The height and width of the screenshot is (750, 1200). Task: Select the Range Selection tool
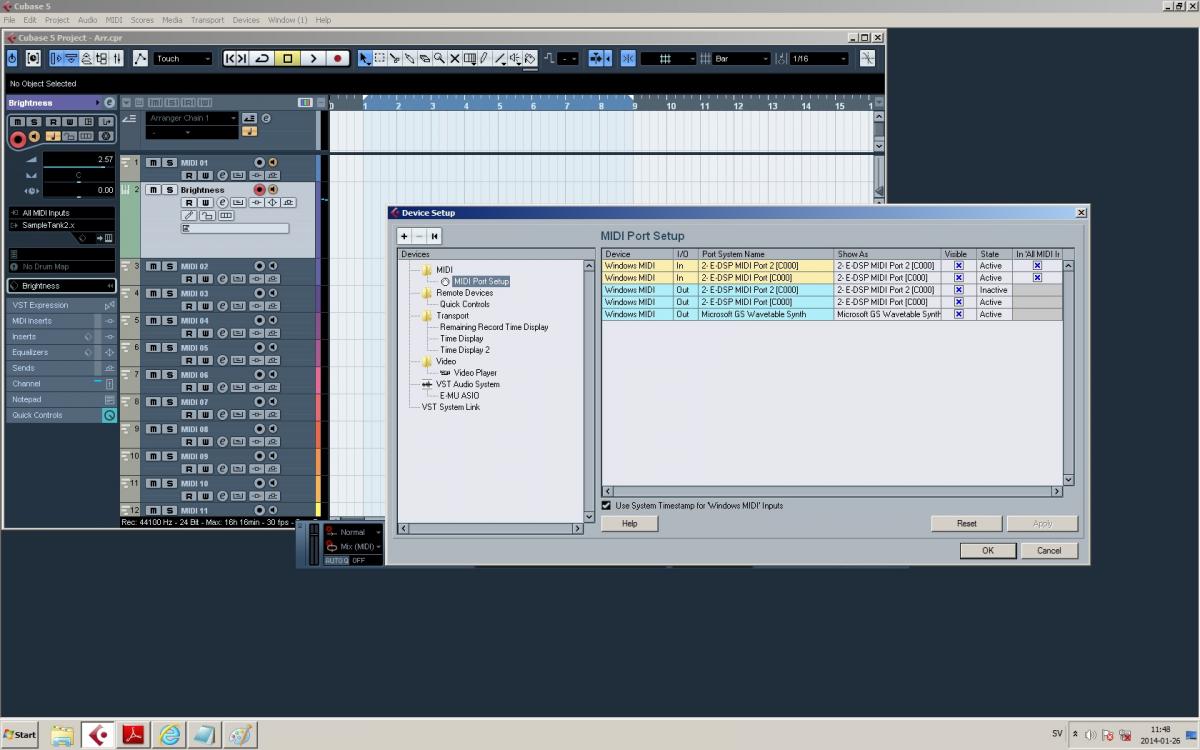(380, 59)
